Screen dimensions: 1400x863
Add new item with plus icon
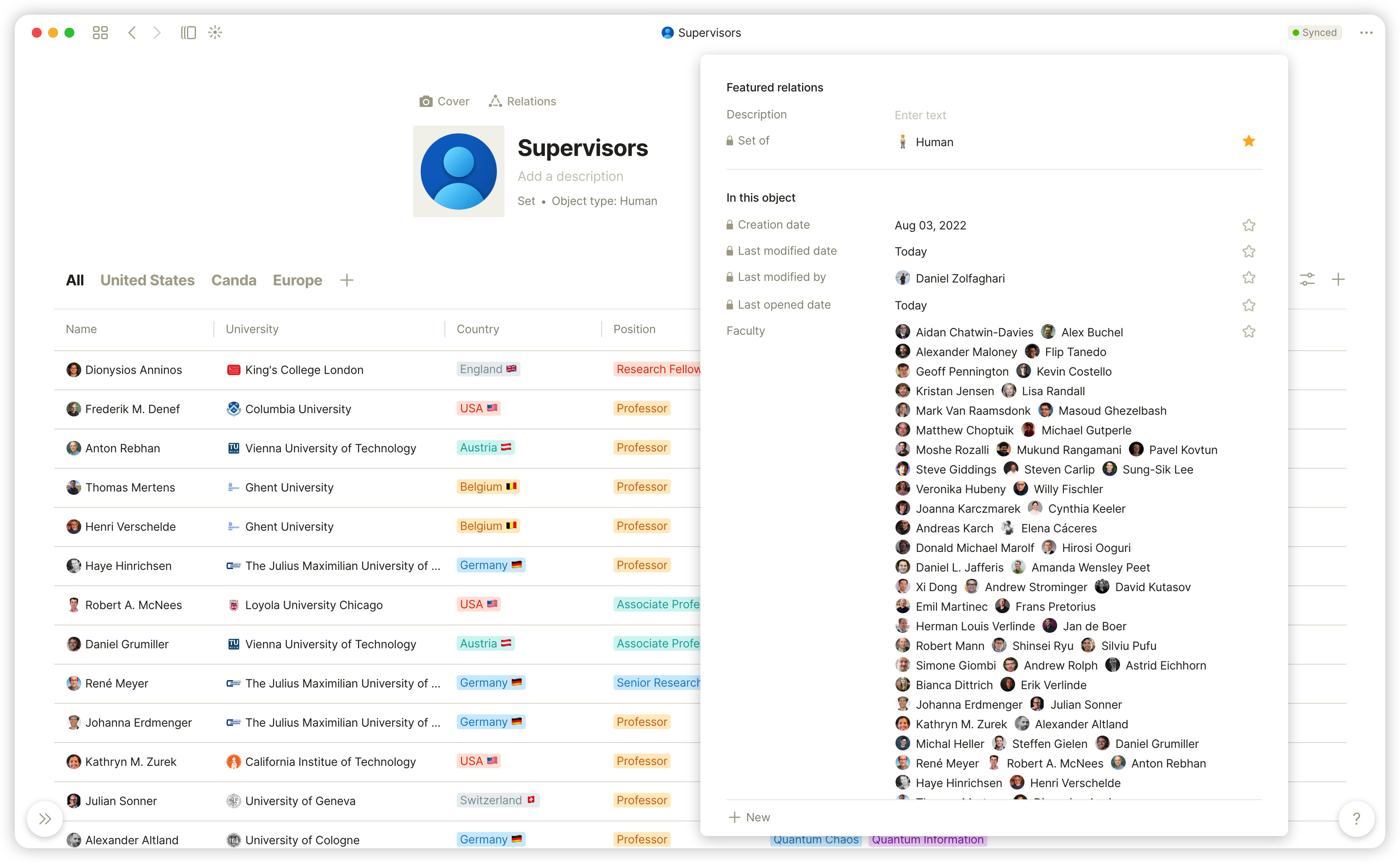coord(1338,279)
